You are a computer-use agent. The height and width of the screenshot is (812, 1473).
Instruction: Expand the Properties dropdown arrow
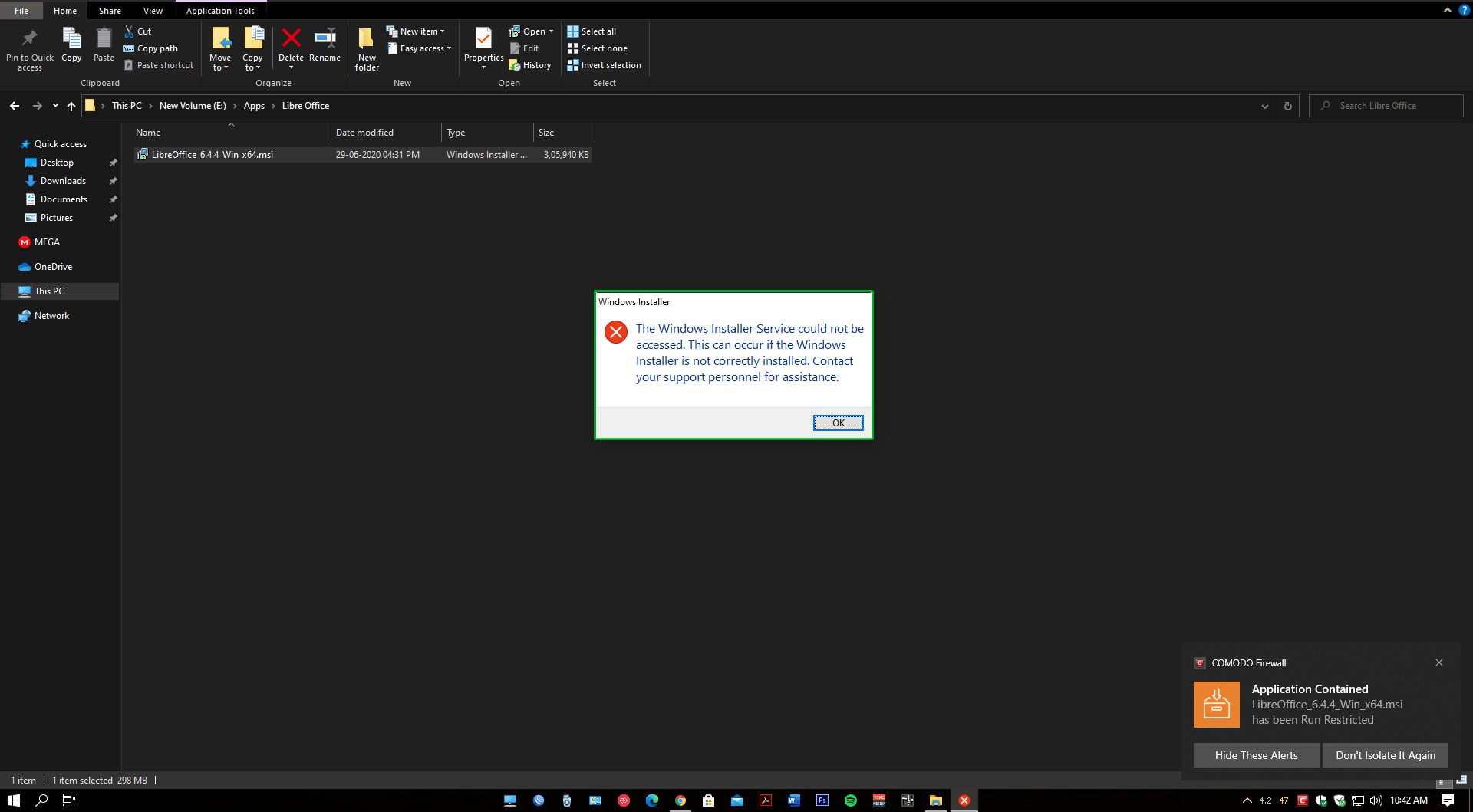point(484,67)
